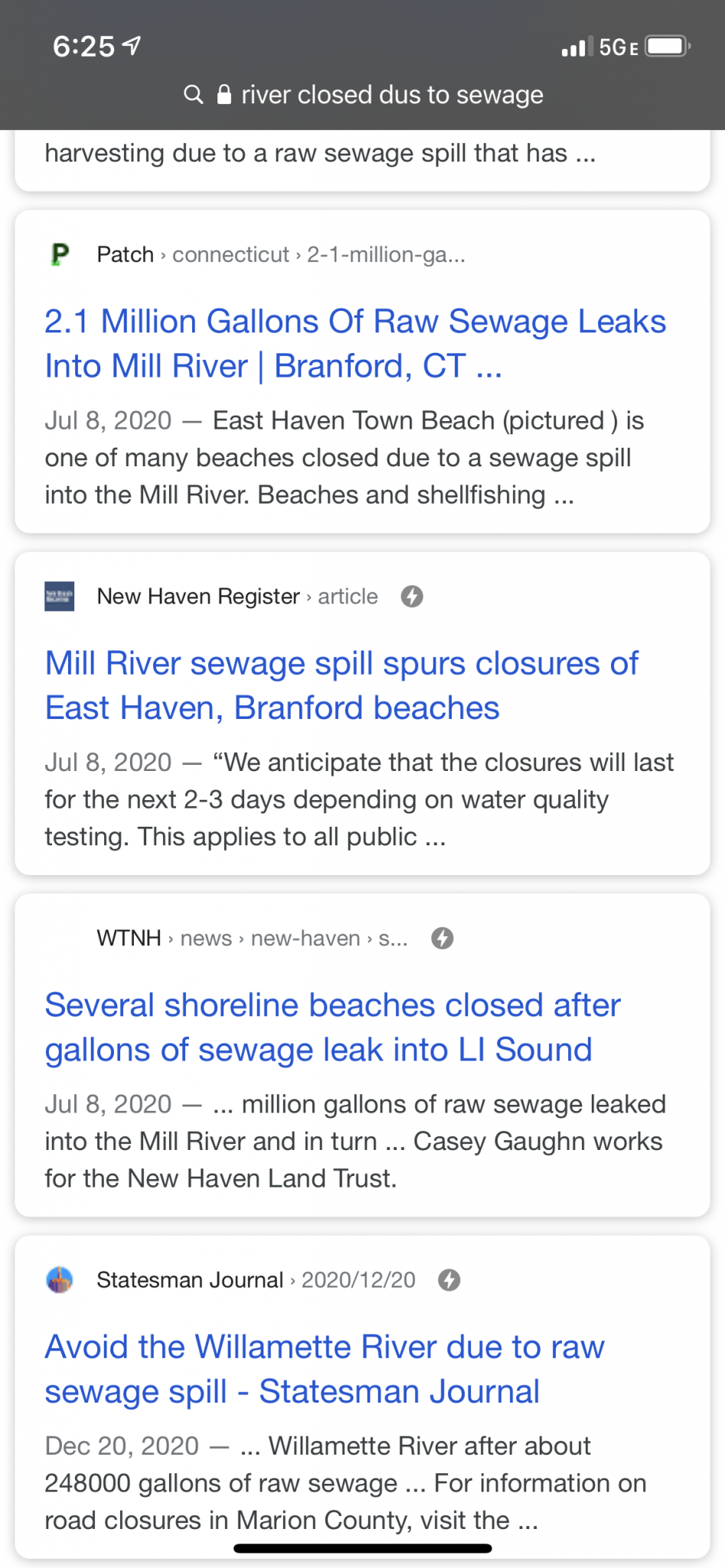Tap AMP lightning icon beside WTNH result
725x1568 pixels.
443,938
